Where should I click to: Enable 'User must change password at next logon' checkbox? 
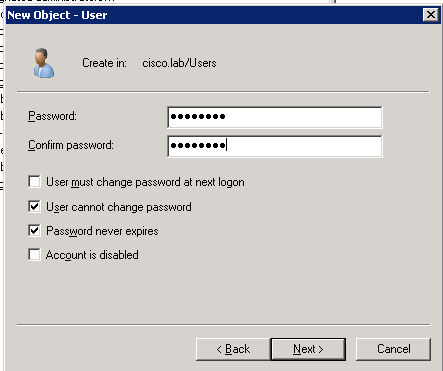click(34, 182)
